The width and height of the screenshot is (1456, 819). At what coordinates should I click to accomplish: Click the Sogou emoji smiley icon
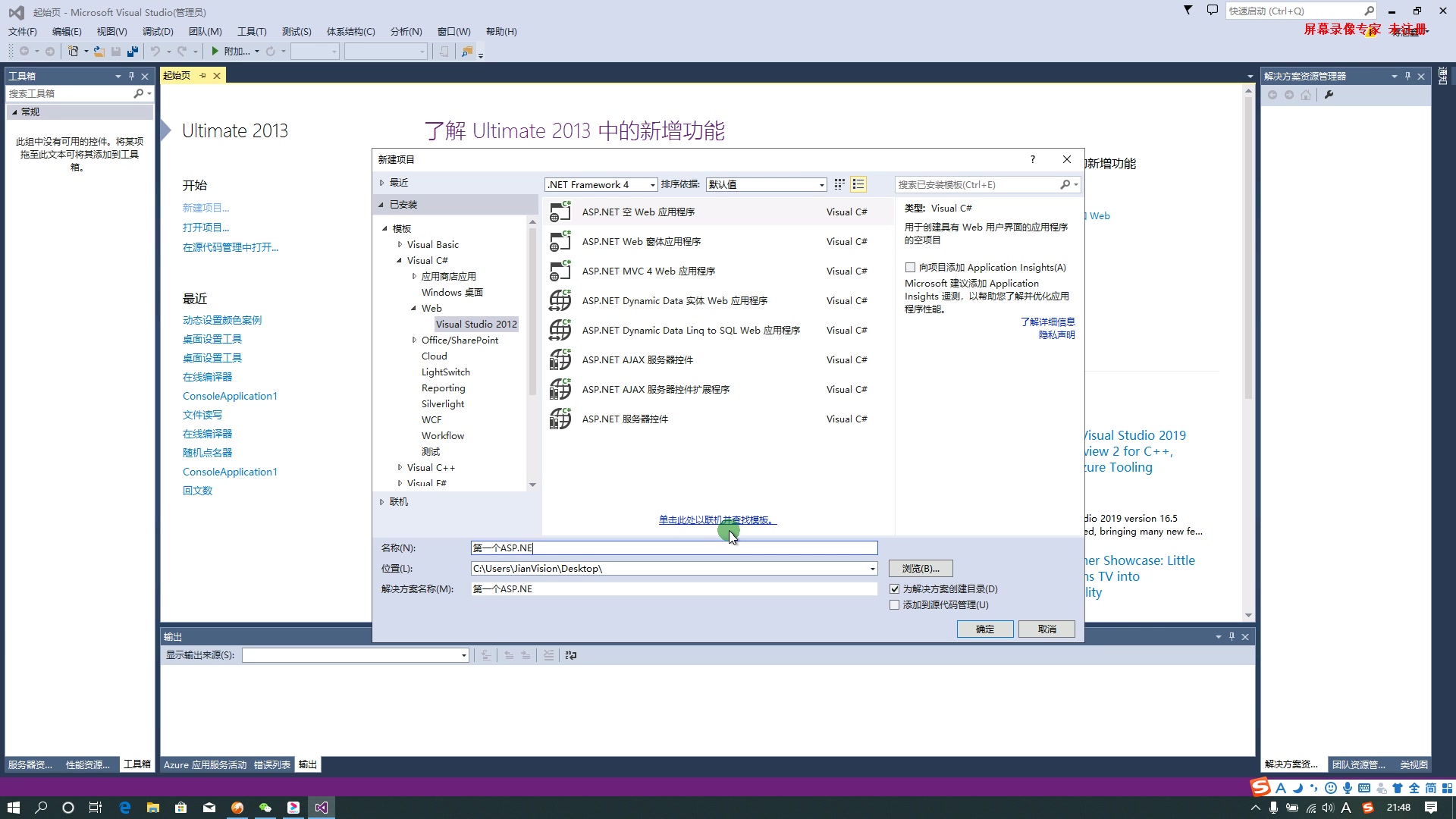pos(1331,788)
